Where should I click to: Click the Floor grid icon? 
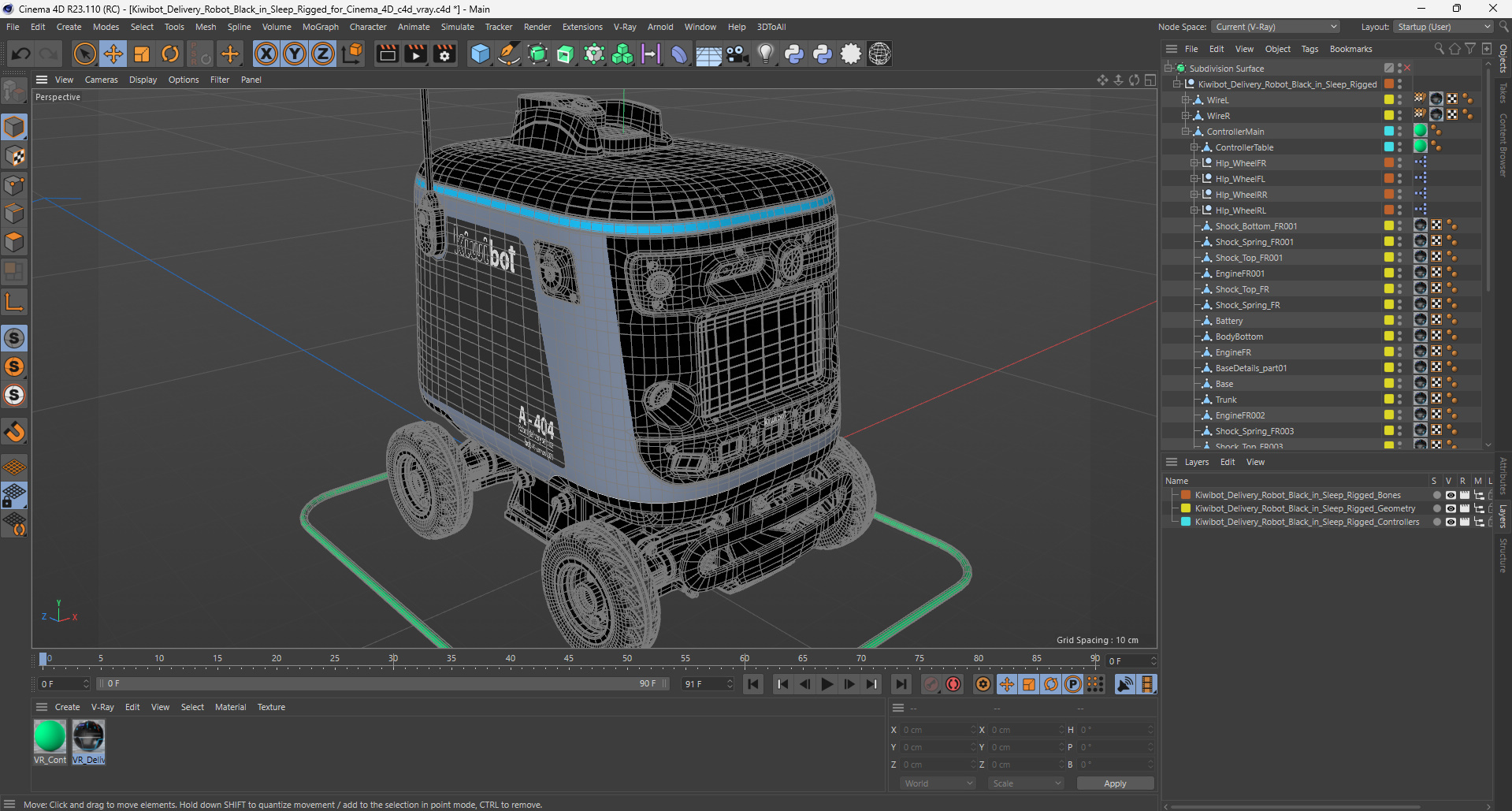tap(708, 54)
